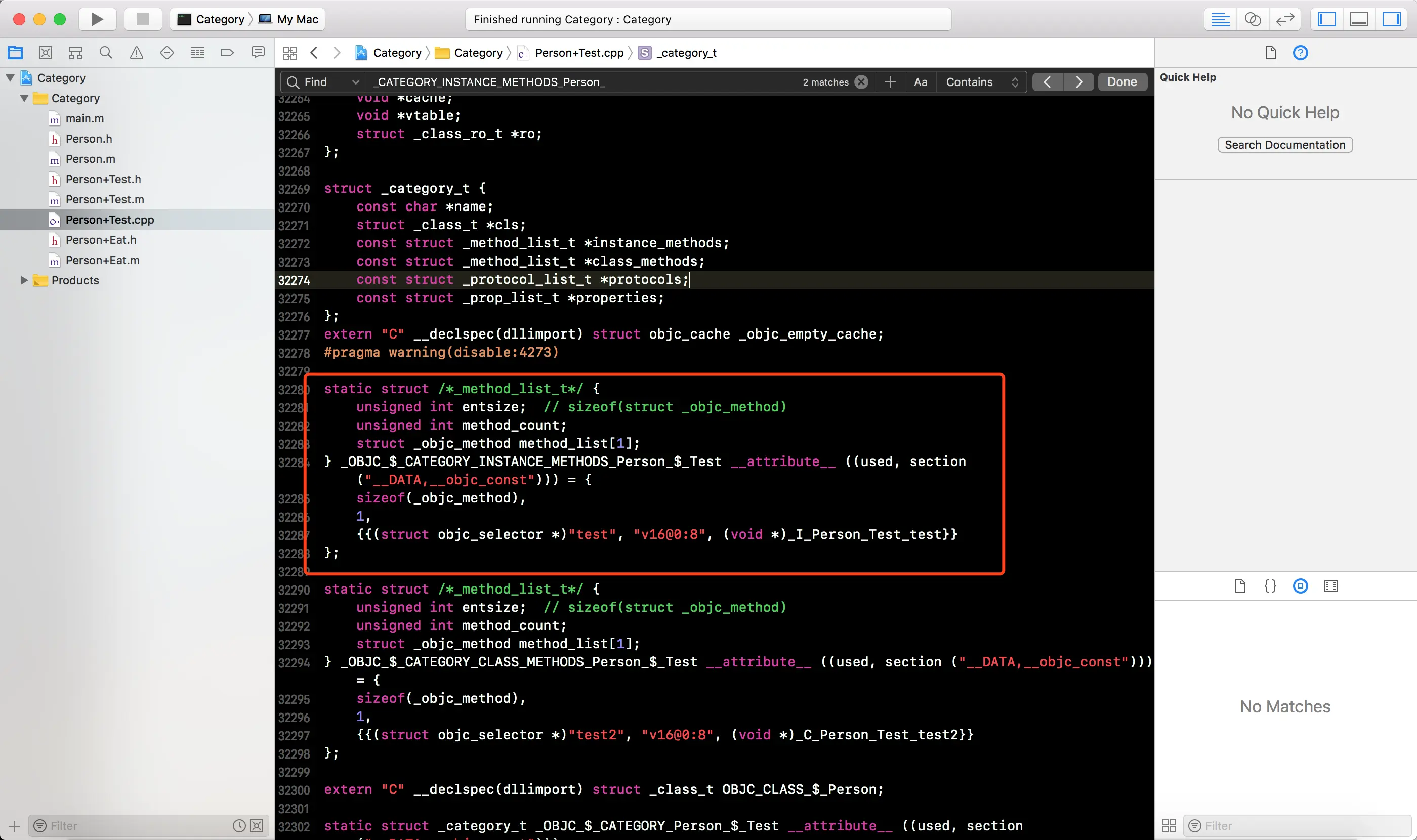Toggle the navigator panel visibility
1417x840 pixels.
pos(1326,19)
